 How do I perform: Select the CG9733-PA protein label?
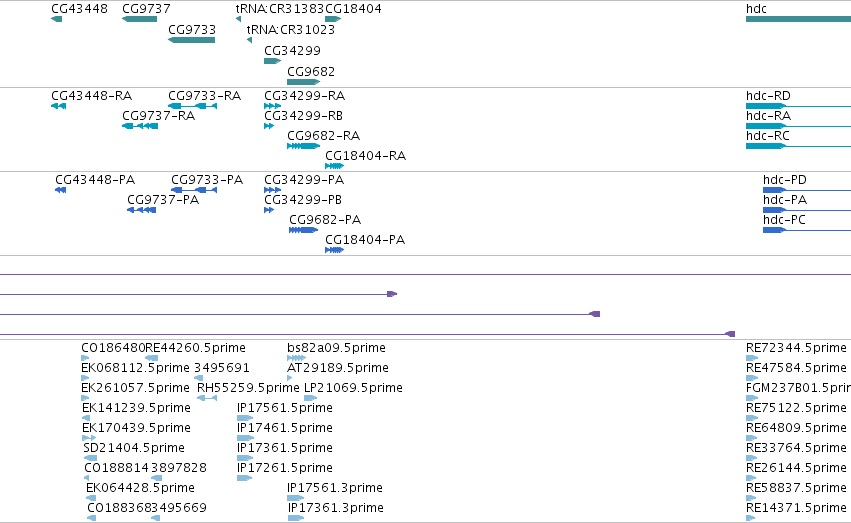207,180
